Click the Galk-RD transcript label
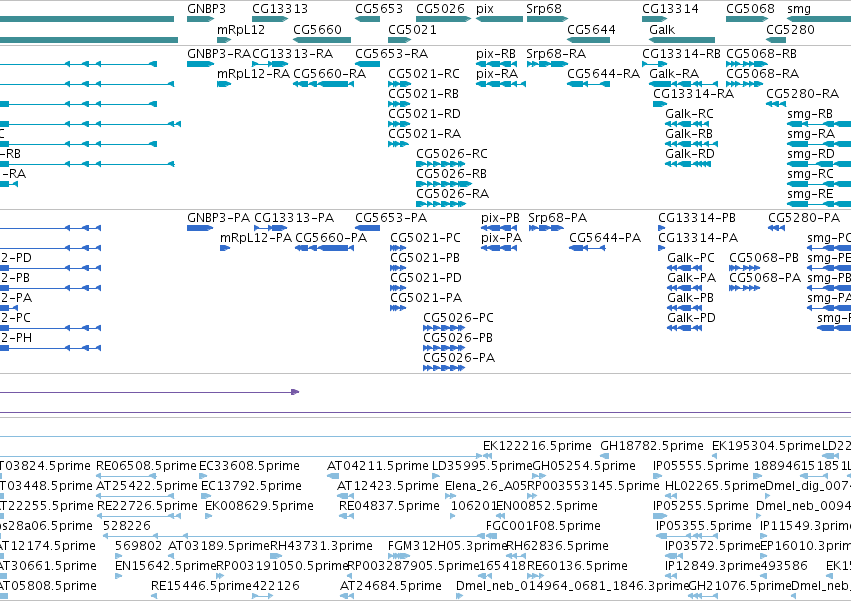 click(x=690, y=154)
